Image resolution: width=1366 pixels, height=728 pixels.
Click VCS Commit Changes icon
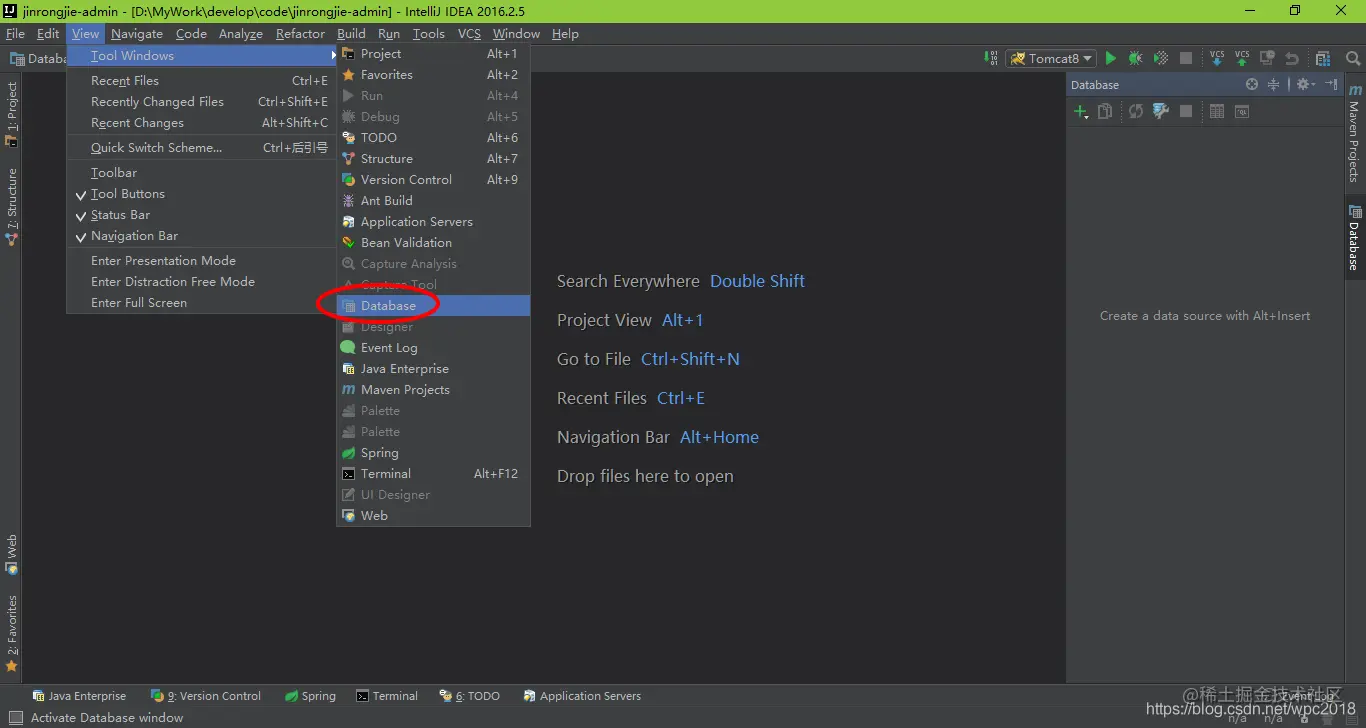1242,58
